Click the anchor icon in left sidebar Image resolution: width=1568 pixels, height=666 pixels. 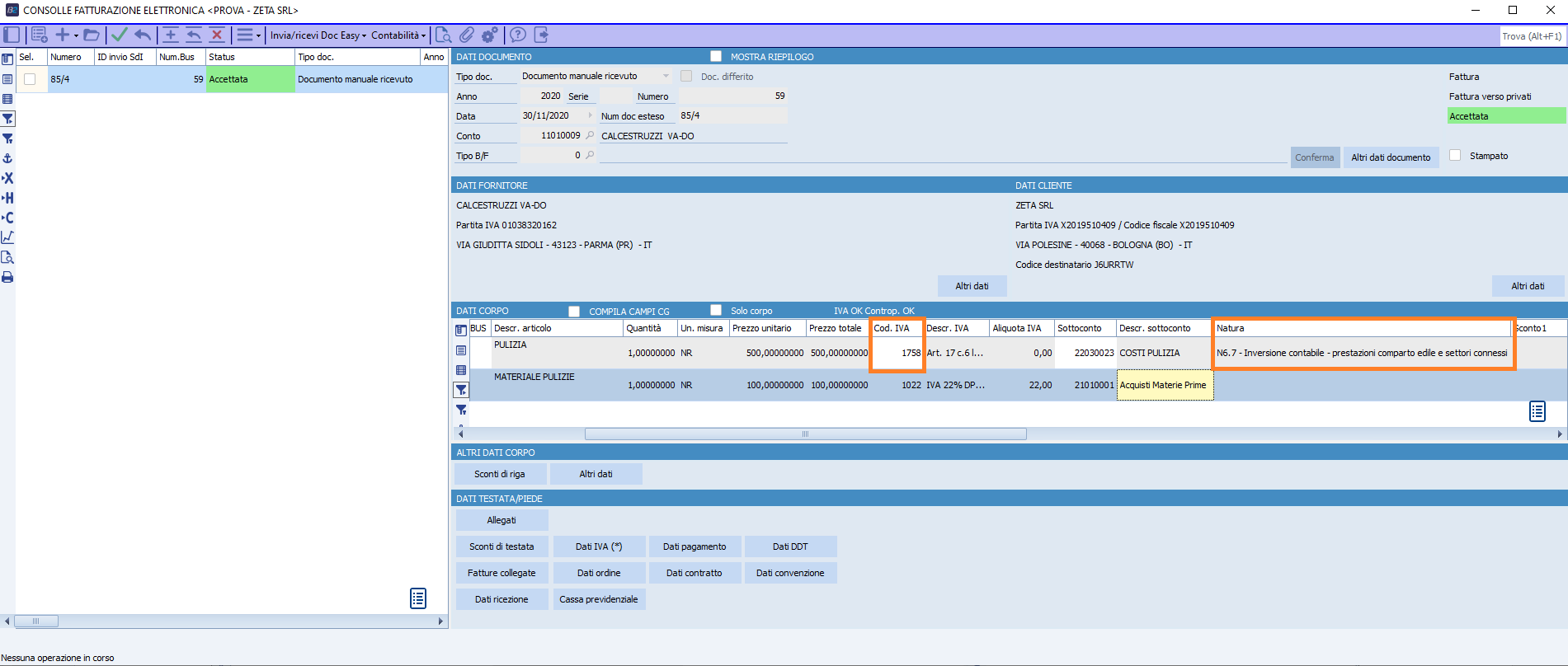7,158
